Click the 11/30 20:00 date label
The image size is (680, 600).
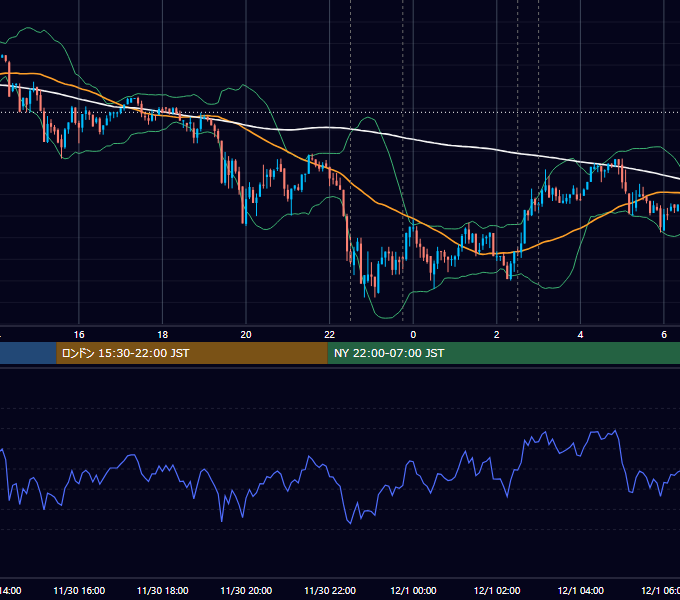tap(246, 590)
